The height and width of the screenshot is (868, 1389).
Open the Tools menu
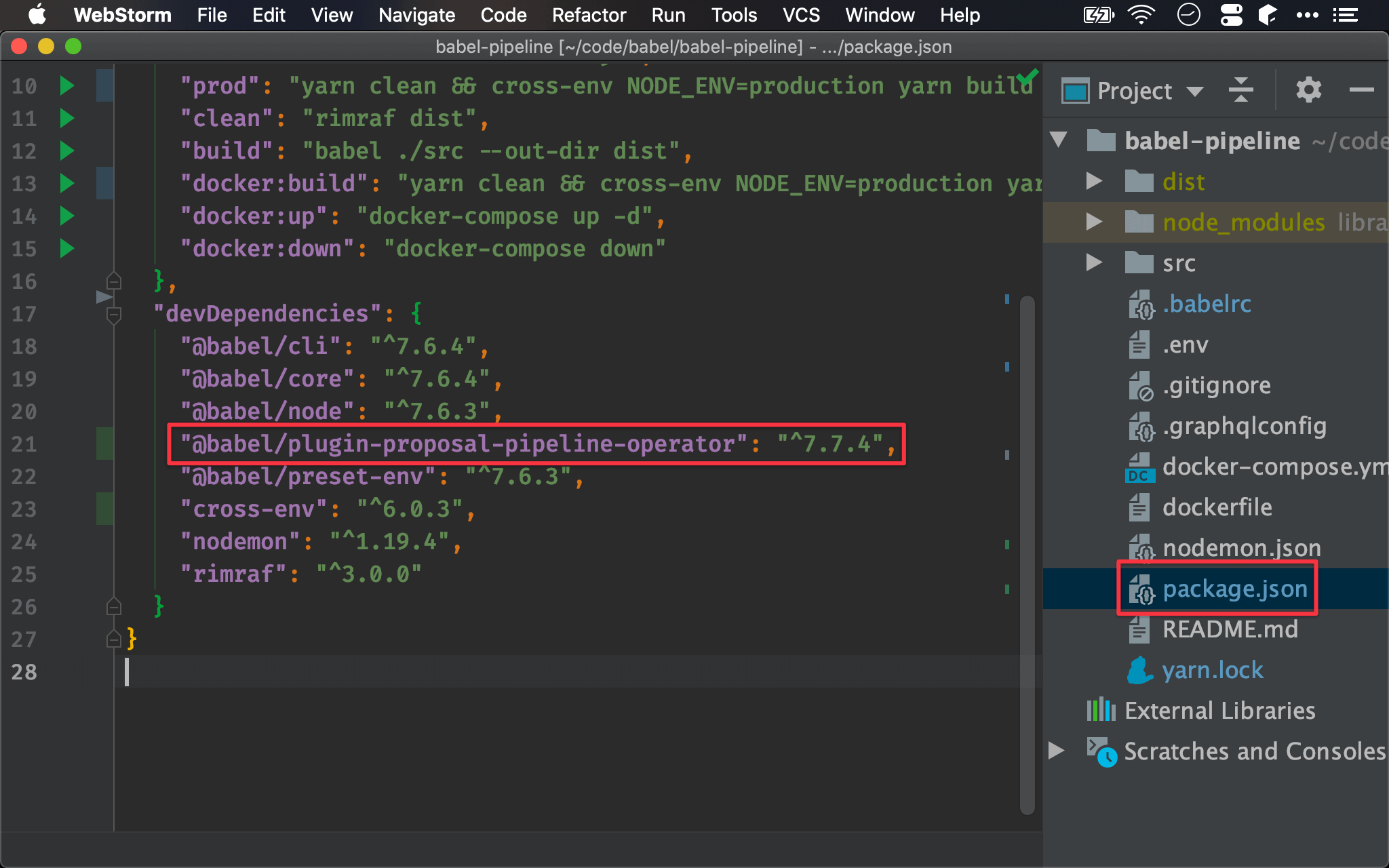734,15
